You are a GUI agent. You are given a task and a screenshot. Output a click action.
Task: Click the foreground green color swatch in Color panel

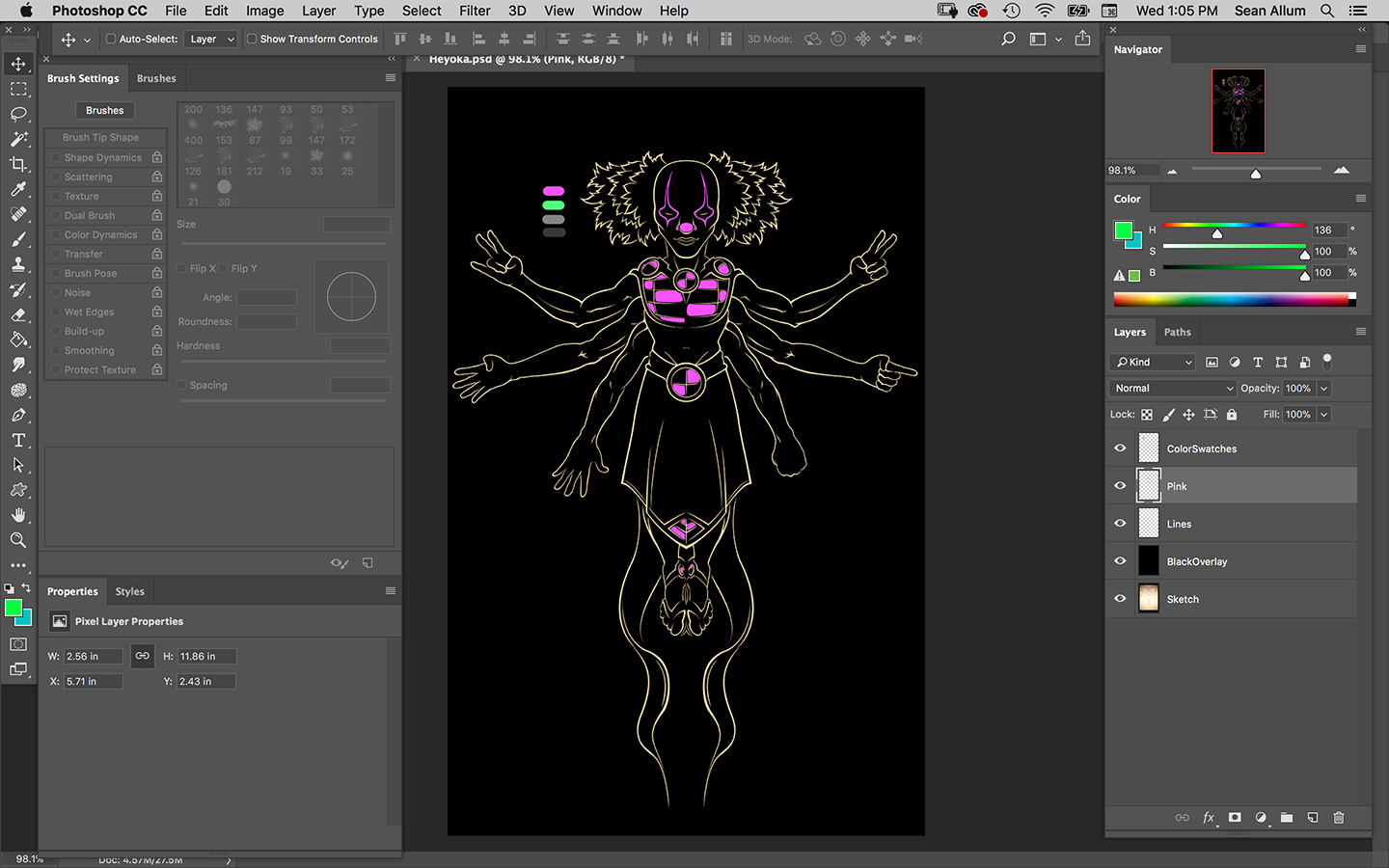click(x=1124, y=231)
